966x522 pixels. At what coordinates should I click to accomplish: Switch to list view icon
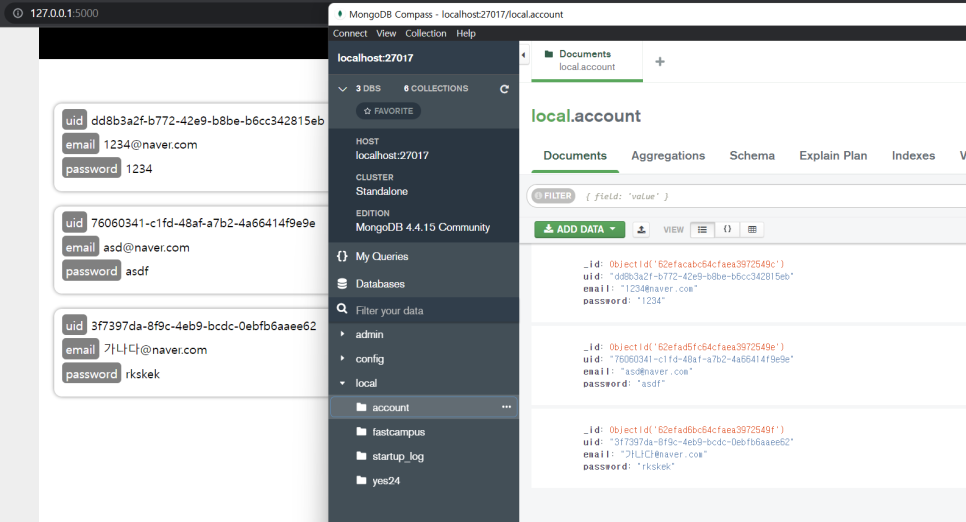[702, 229]
